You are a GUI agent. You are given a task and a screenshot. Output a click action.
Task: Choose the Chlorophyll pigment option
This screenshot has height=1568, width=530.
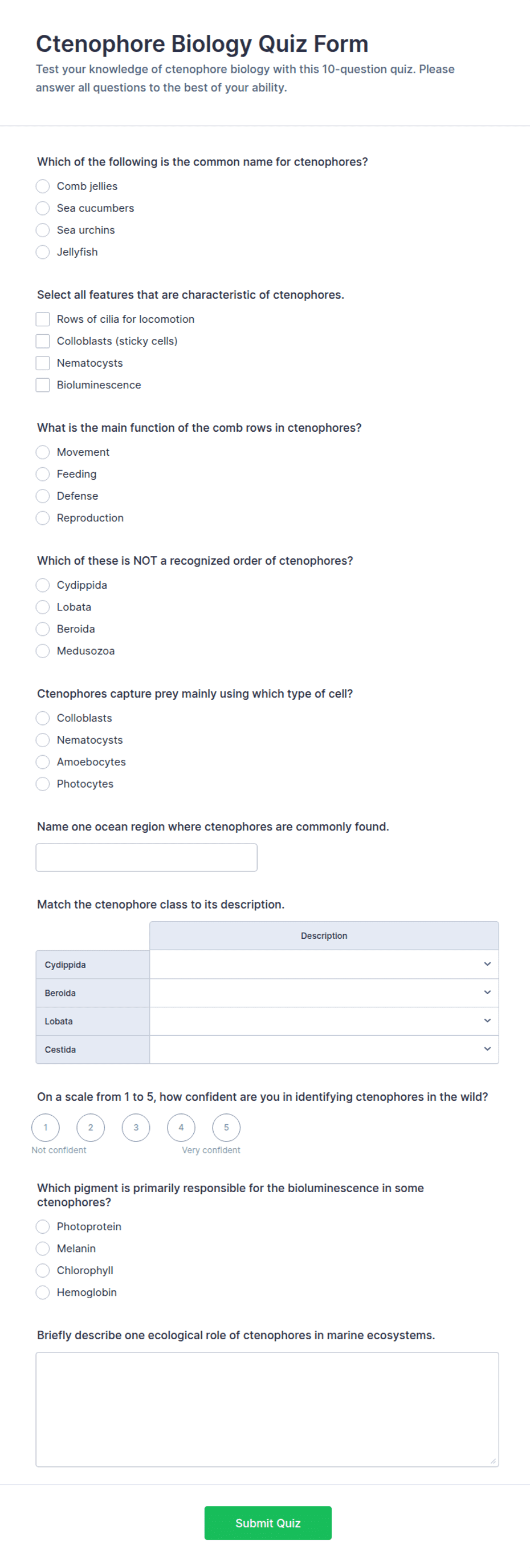click(43, 1270)
